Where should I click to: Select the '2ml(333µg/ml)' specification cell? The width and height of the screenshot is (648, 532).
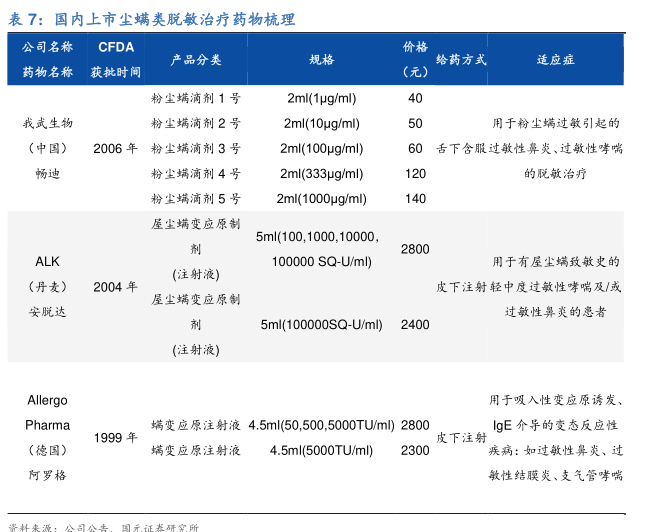click(321, 173)
